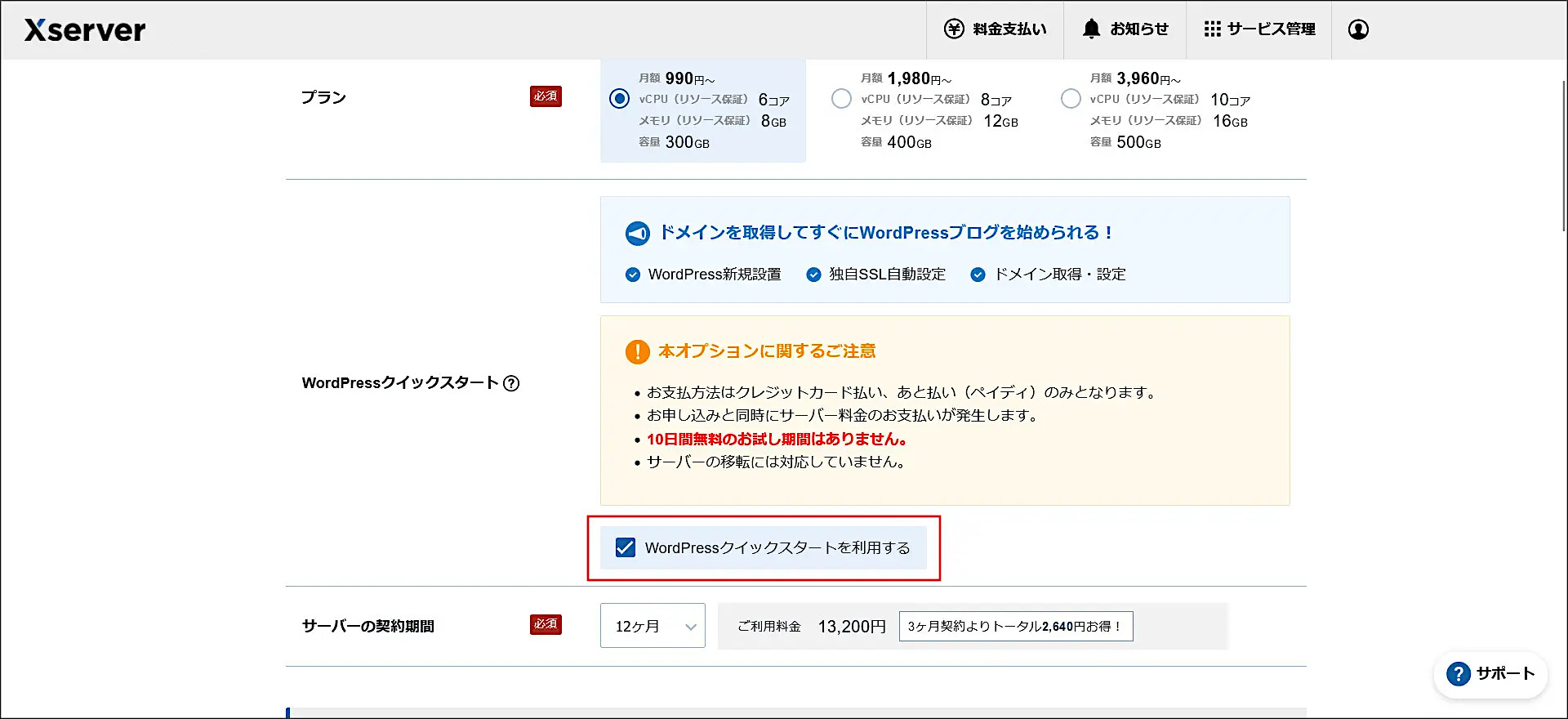Click the ドメインを取得してすぐにWordPressブログを始められる heading

point(886,233)
